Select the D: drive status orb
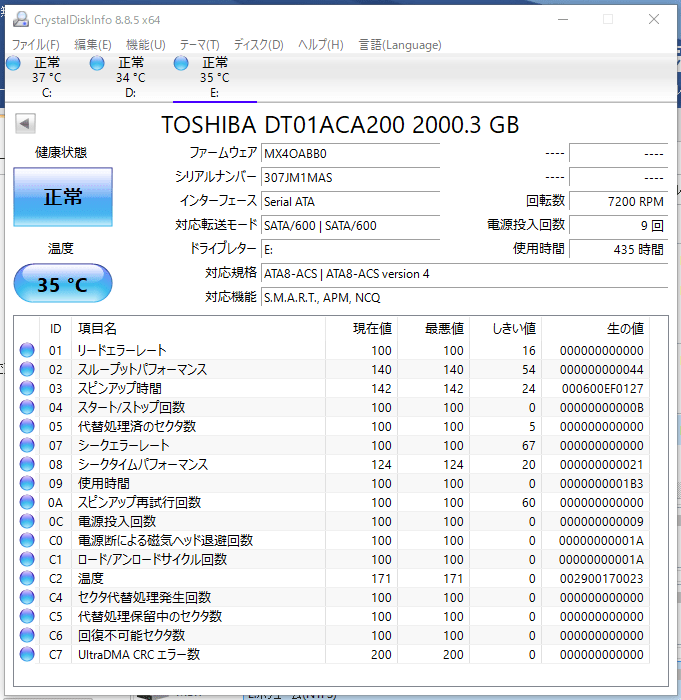681x700 pixels. 97,63
